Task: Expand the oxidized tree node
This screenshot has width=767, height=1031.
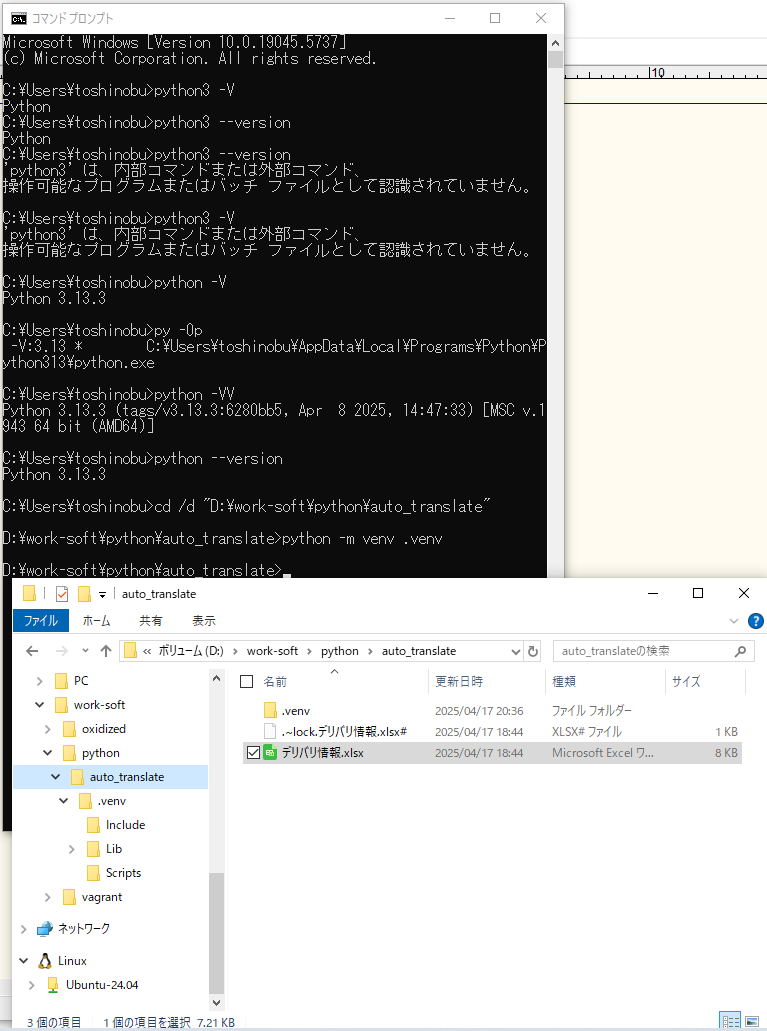Action: pyautogui.click(x=47, y=729)
